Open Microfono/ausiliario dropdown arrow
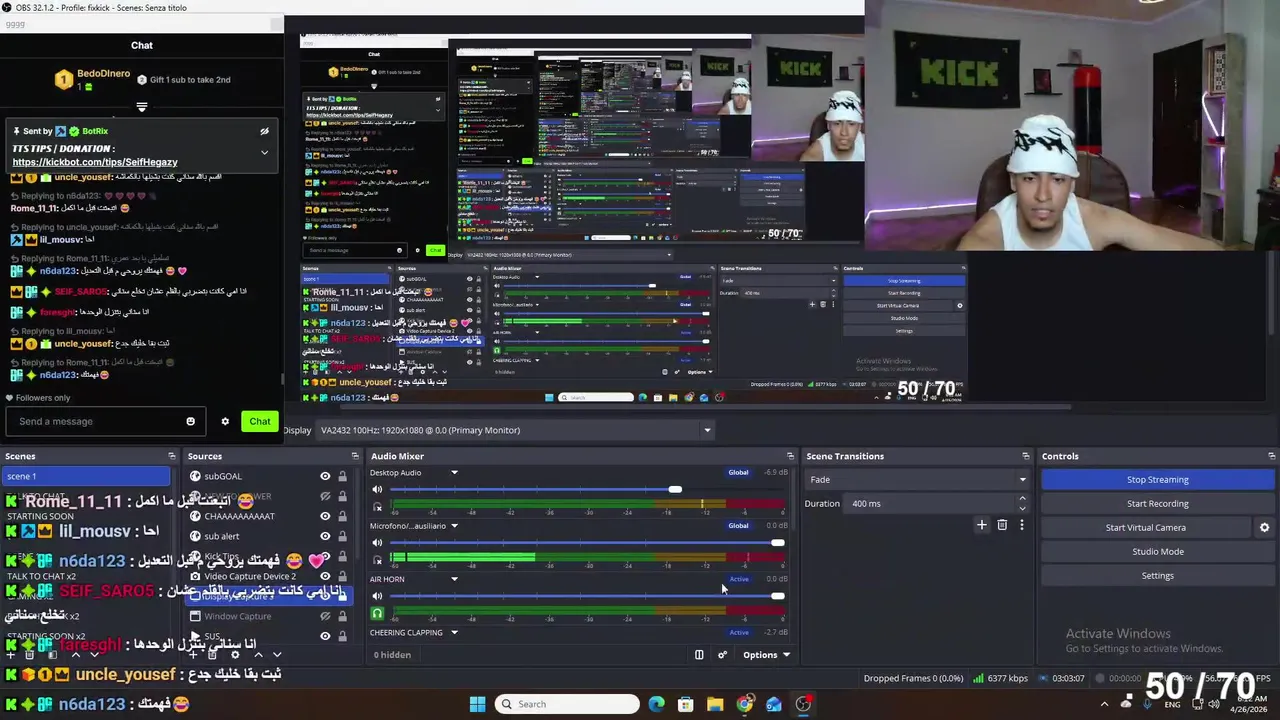Screen dimensions: 1280x720 [454, 526]
